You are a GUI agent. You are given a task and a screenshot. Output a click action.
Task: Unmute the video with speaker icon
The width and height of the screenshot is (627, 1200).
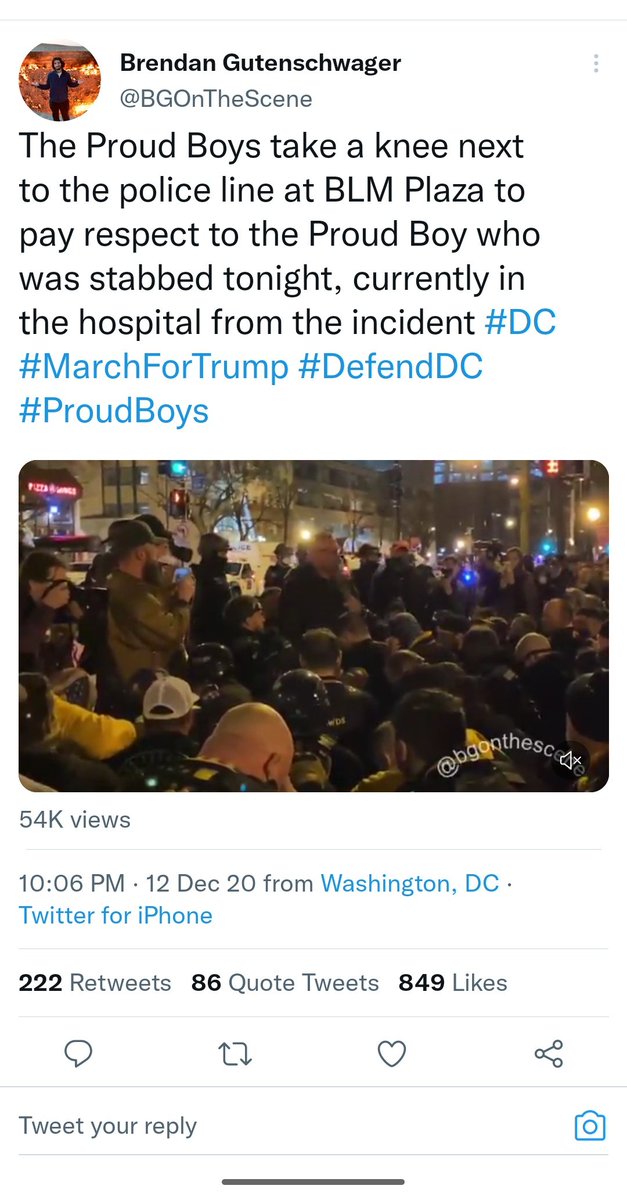click(x=571, y=761)
